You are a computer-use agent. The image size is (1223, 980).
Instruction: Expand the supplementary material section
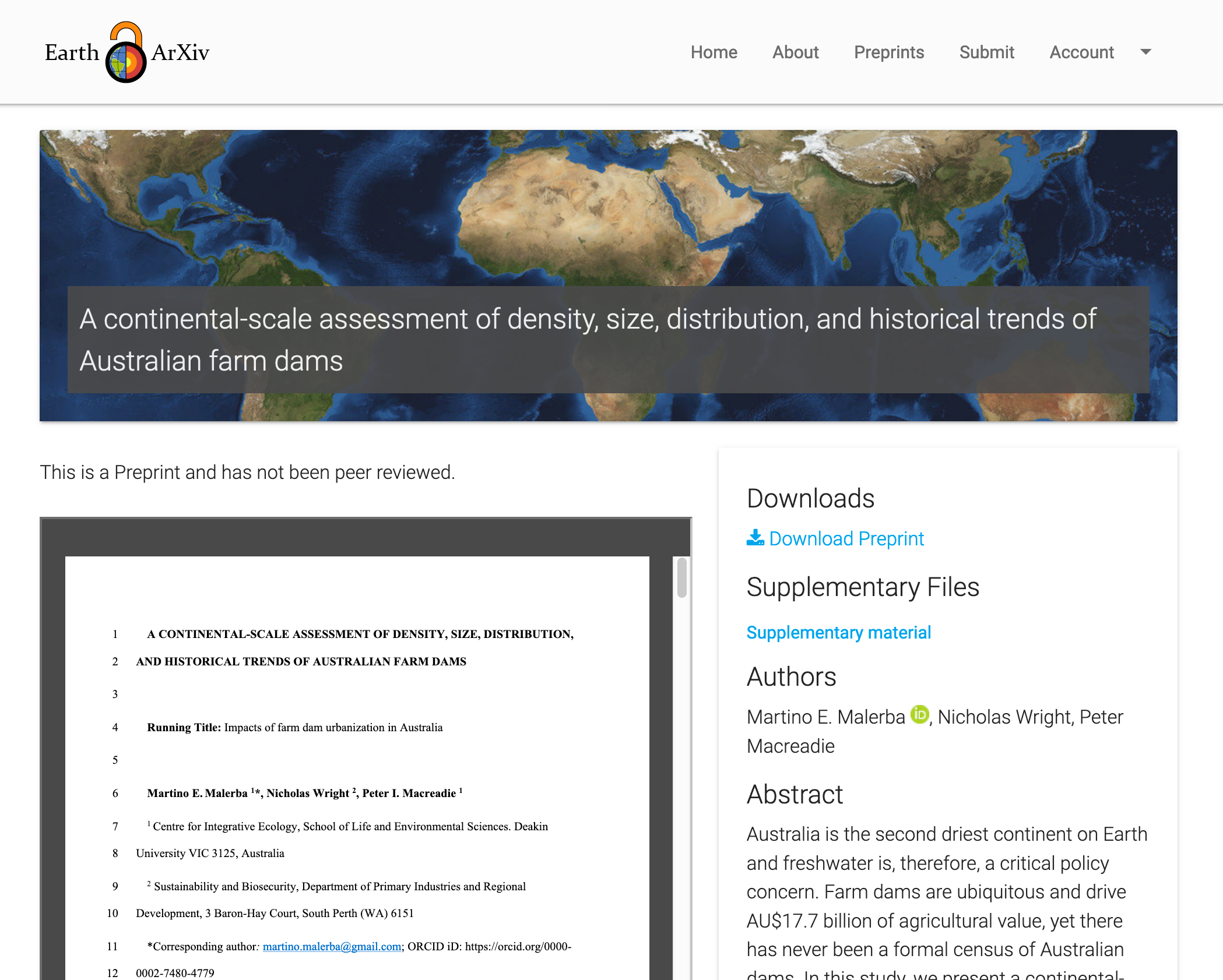pyautogui.click(x=838, y=632)
